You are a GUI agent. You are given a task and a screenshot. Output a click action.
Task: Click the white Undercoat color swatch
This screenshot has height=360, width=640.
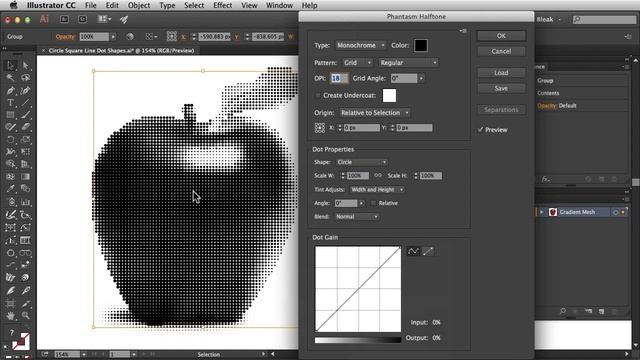pos(389,96)
